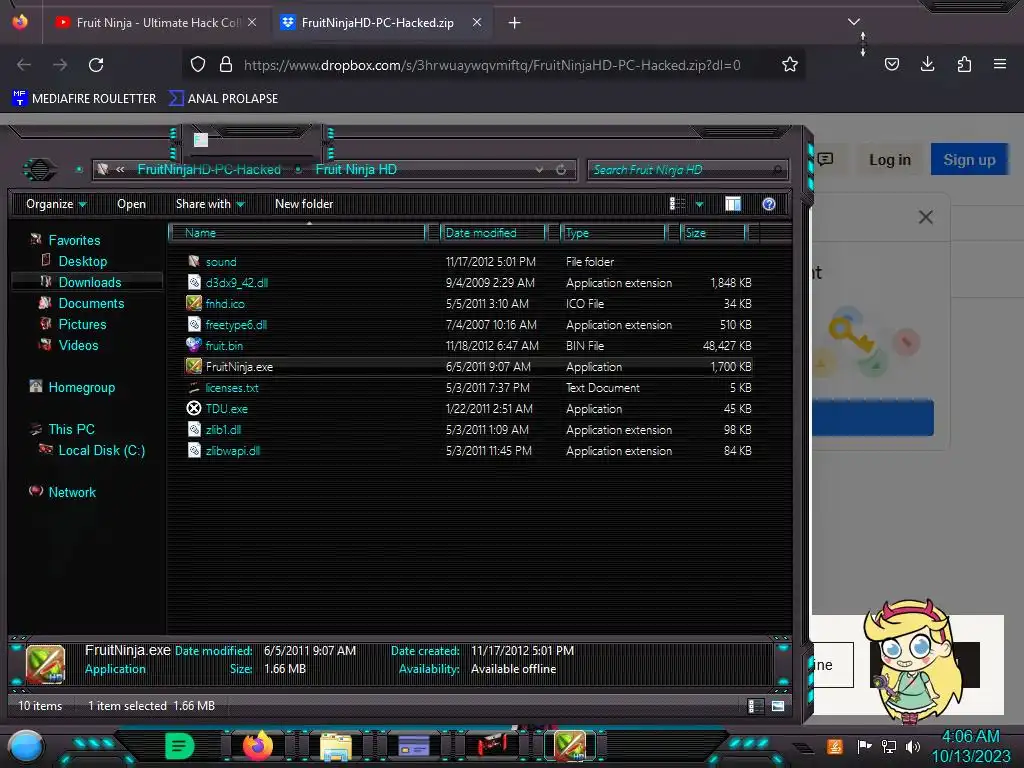The image size is (1024, 768).
Task: Open the MEDIAFIRE ROULETTER bookmark
Action: point(84,99)
